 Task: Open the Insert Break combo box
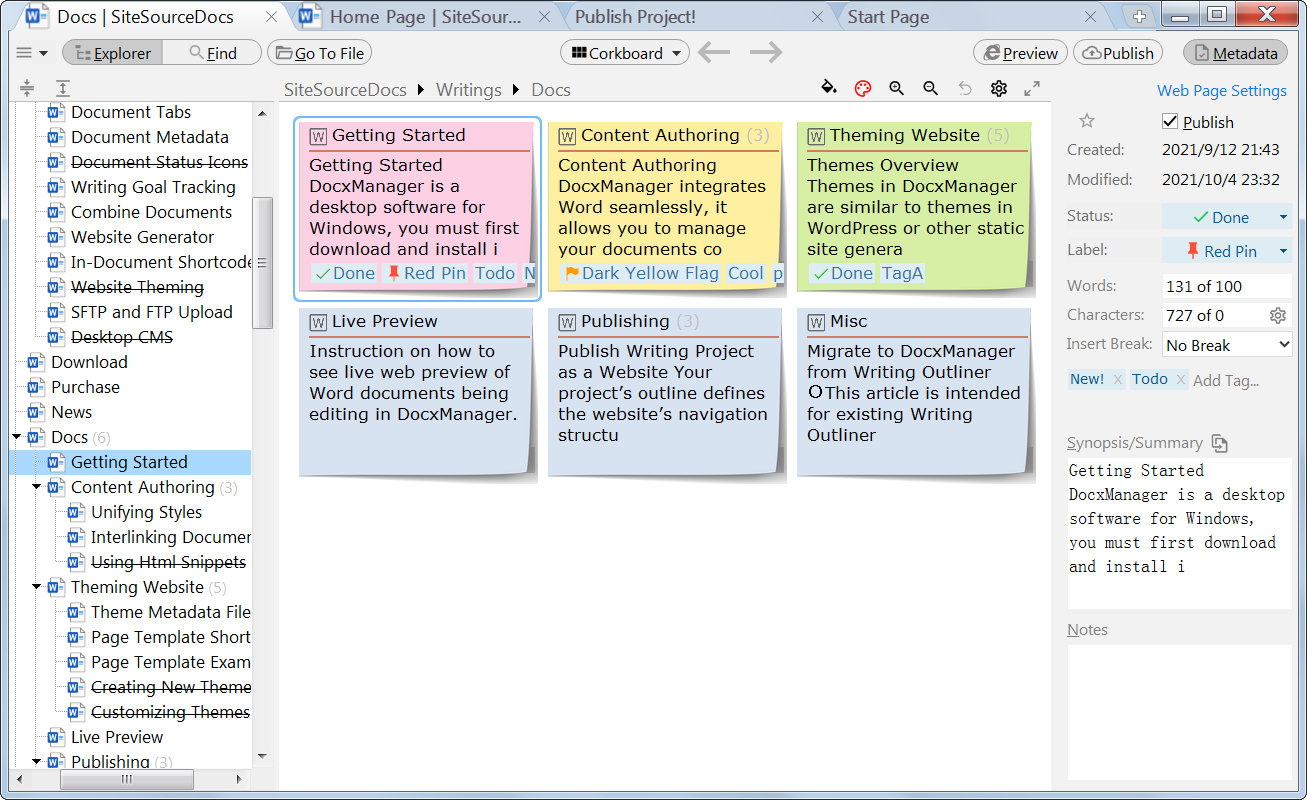pos(1227,345)
